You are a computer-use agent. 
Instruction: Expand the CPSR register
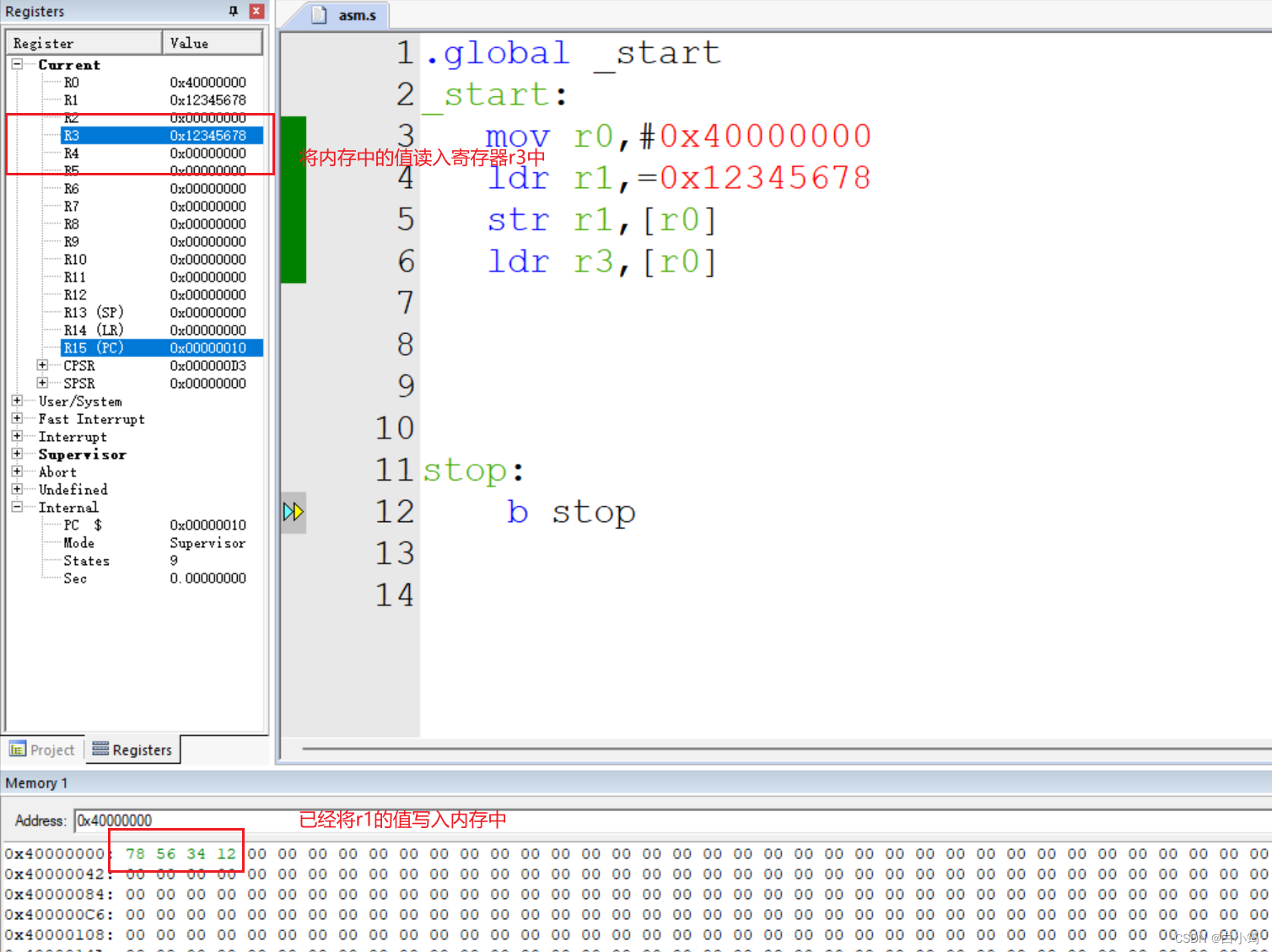point(42,365)
